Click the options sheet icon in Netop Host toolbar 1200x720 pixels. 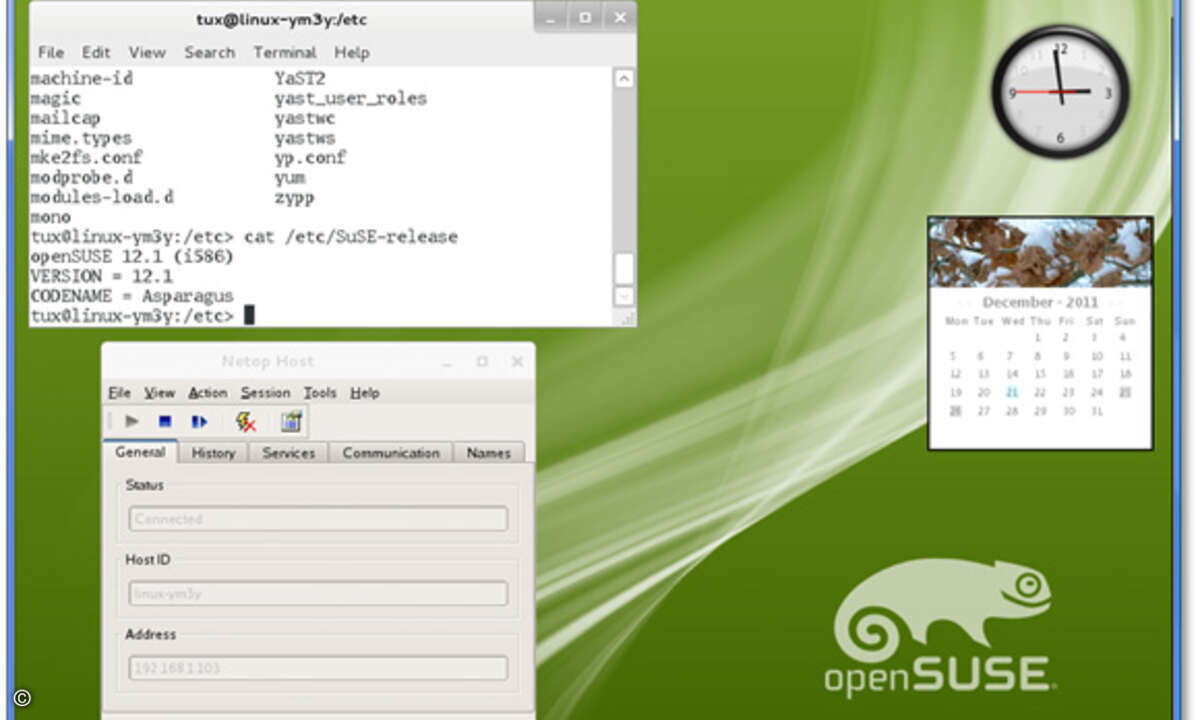[x=291, y=422]
